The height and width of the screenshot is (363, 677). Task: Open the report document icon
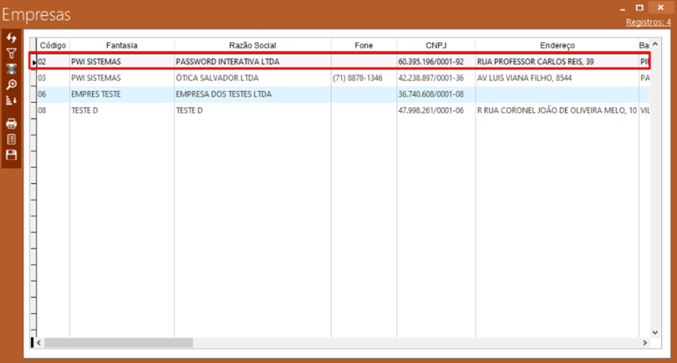[x=11, y=139]
